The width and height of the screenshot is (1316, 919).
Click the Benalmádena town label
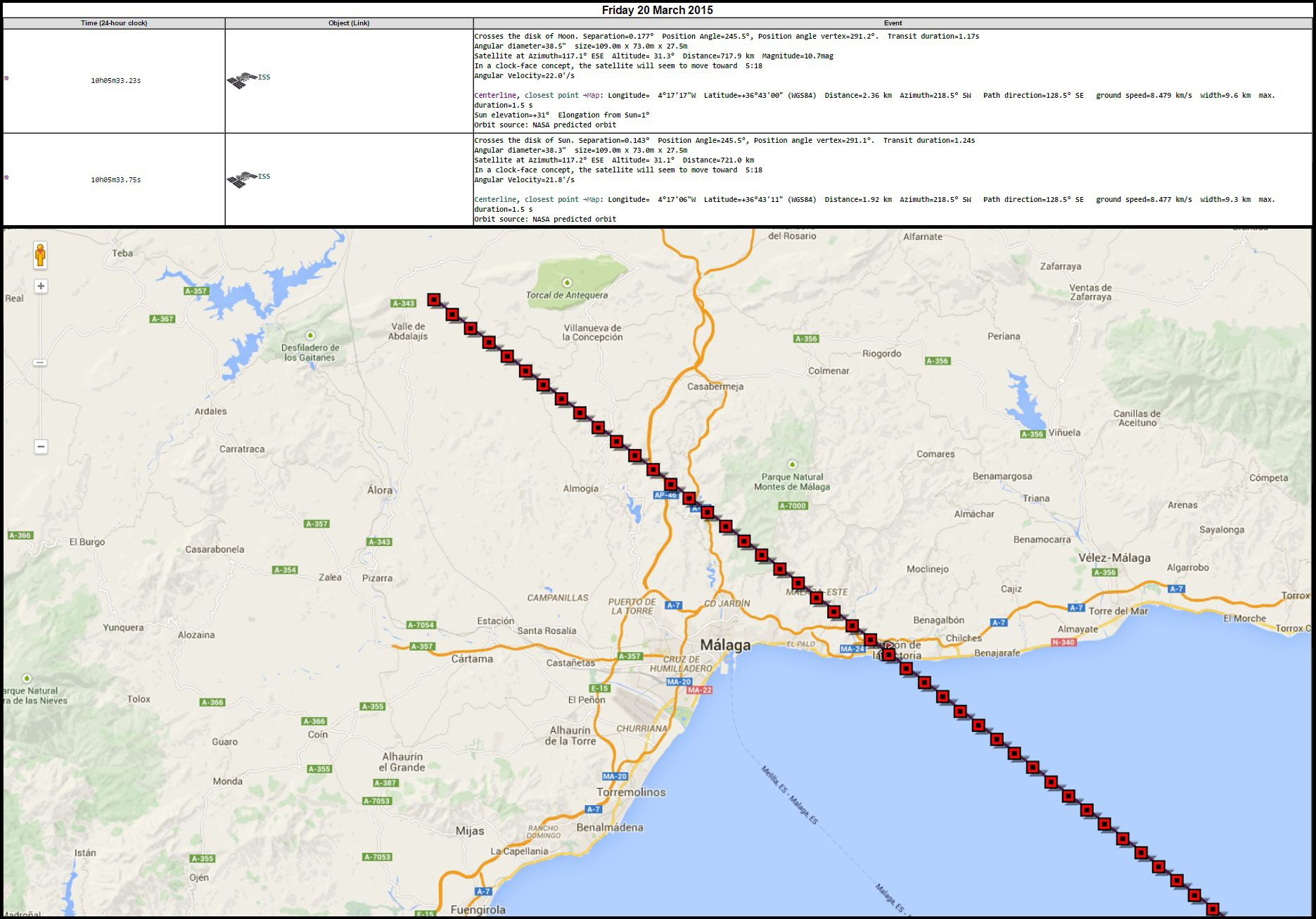610,828
